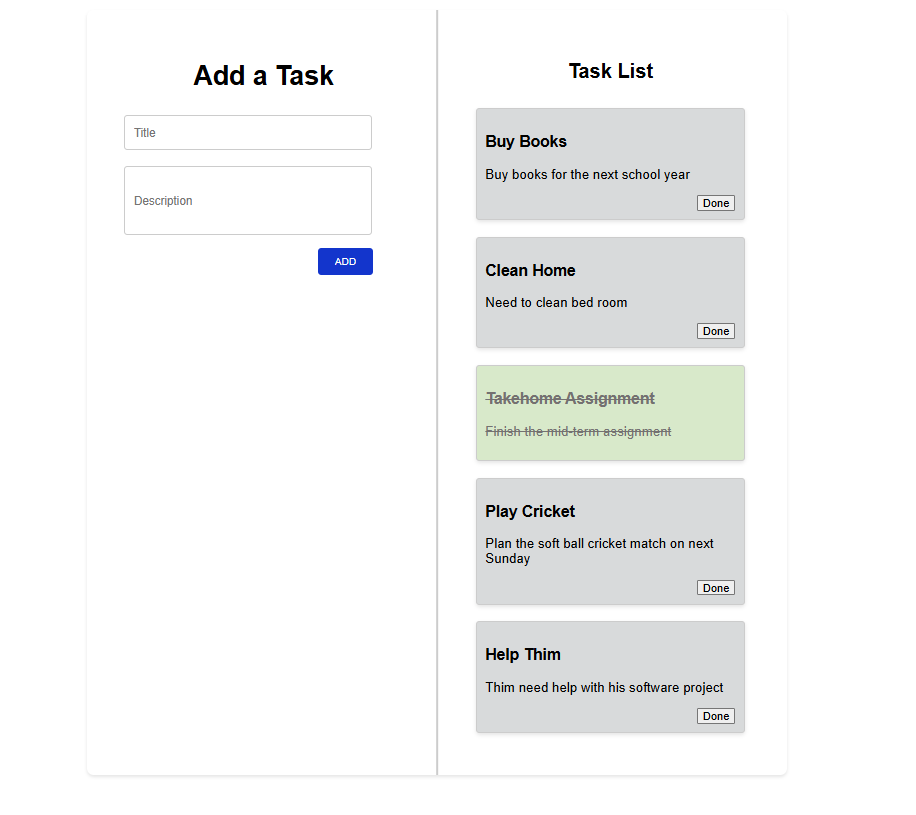Viewport: 916px width, 815px height.
Task: Click the soft ball cricket match description
Action: coord(599,551)
